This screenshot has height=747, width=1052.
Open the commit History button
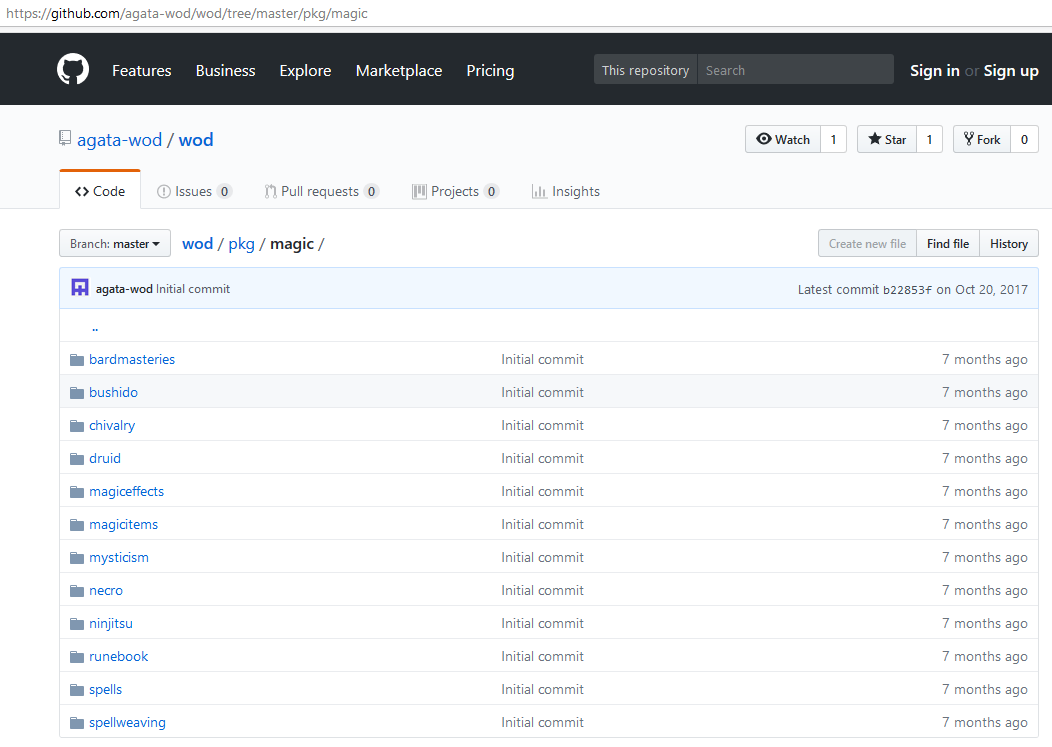(1008, 243)
